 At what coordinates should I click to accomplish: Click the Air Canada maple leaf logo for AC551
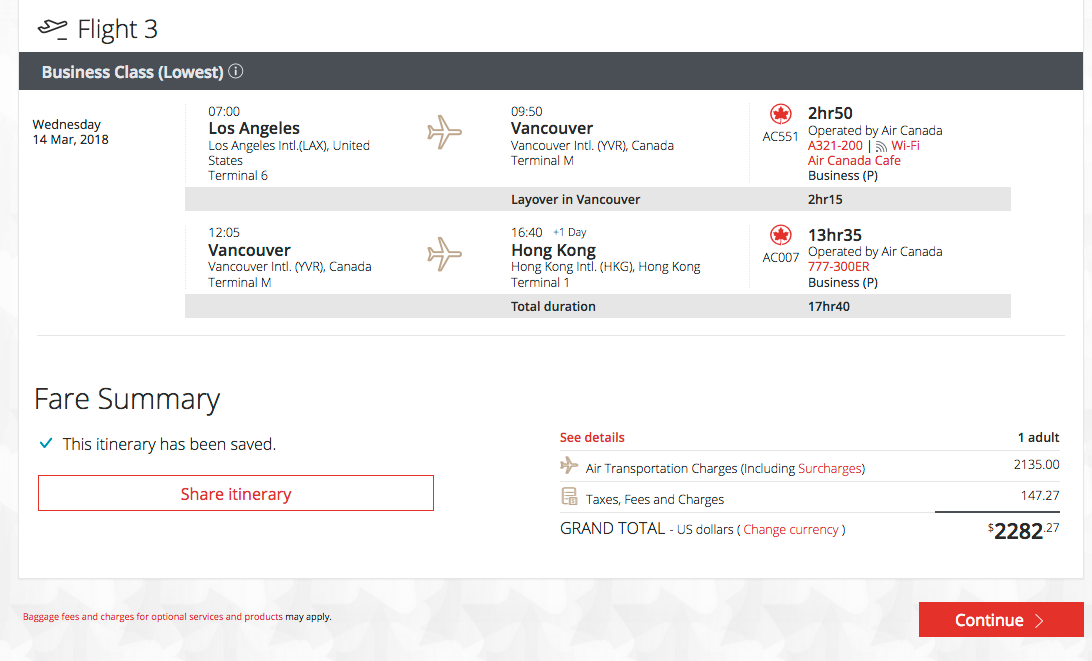(x=780, y=114)
